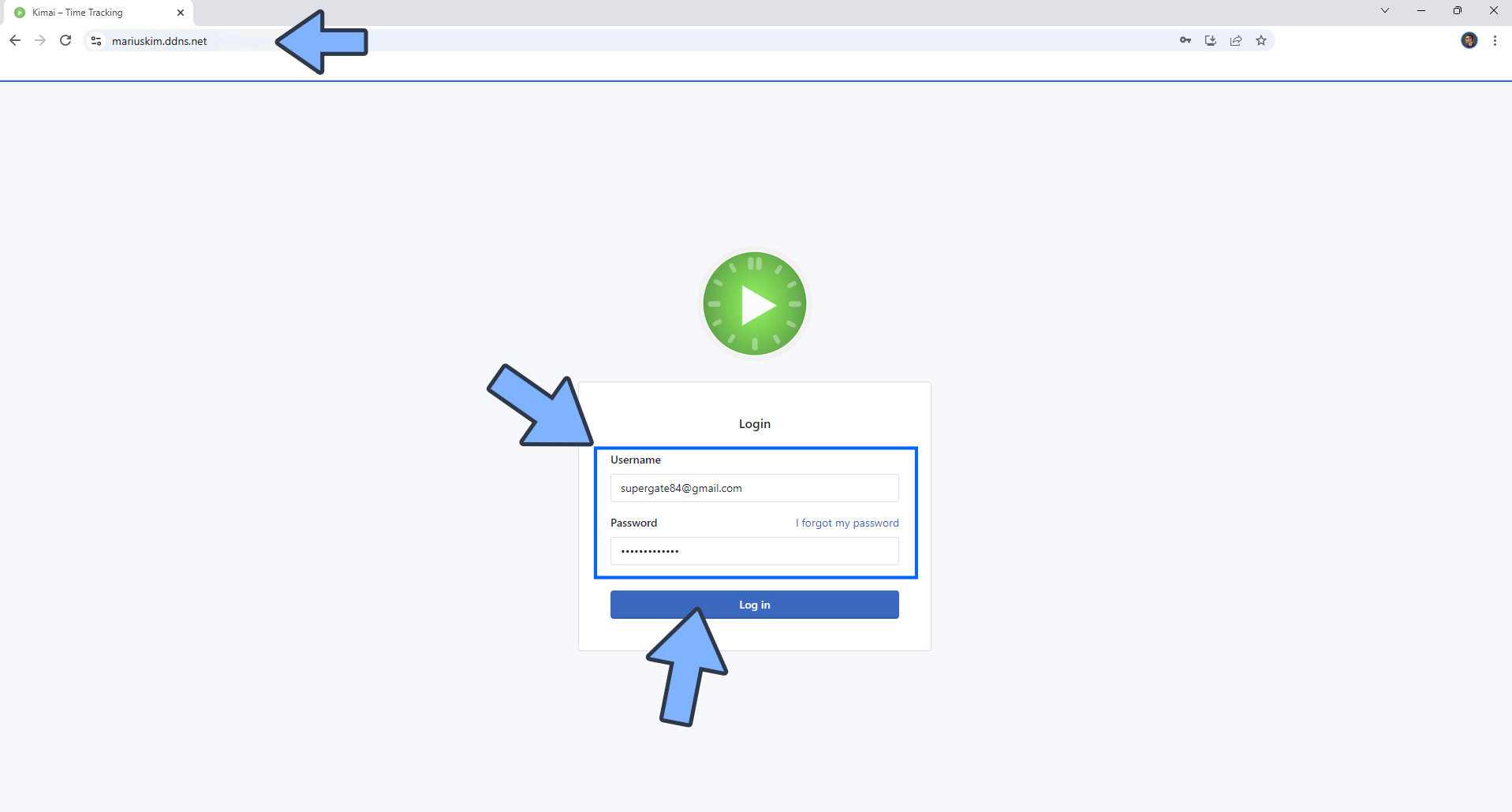The image size is (1512, 812).
Task: Expand the tab search chevron
Action: pyautogui.click(x=1384, y=10)
